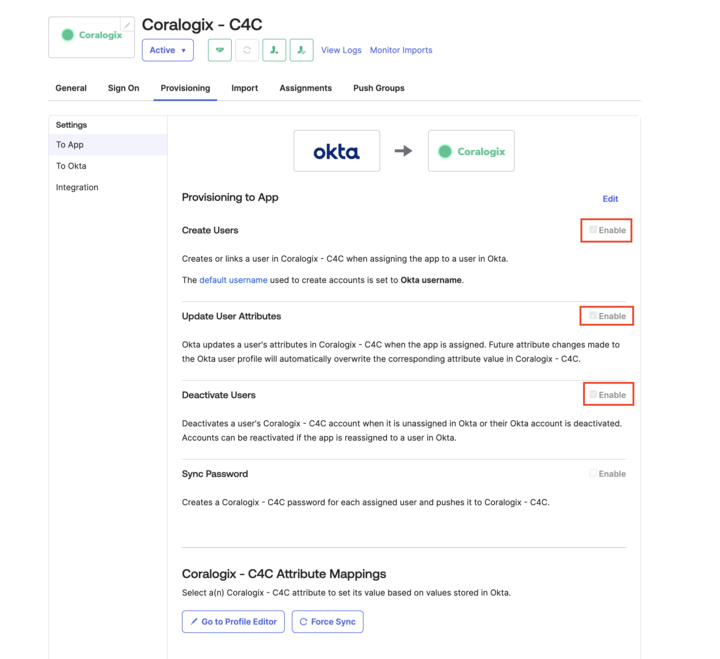The image size is (720, 659).
Task: Switch to the General tab
Action: click(x=71, y=88)
